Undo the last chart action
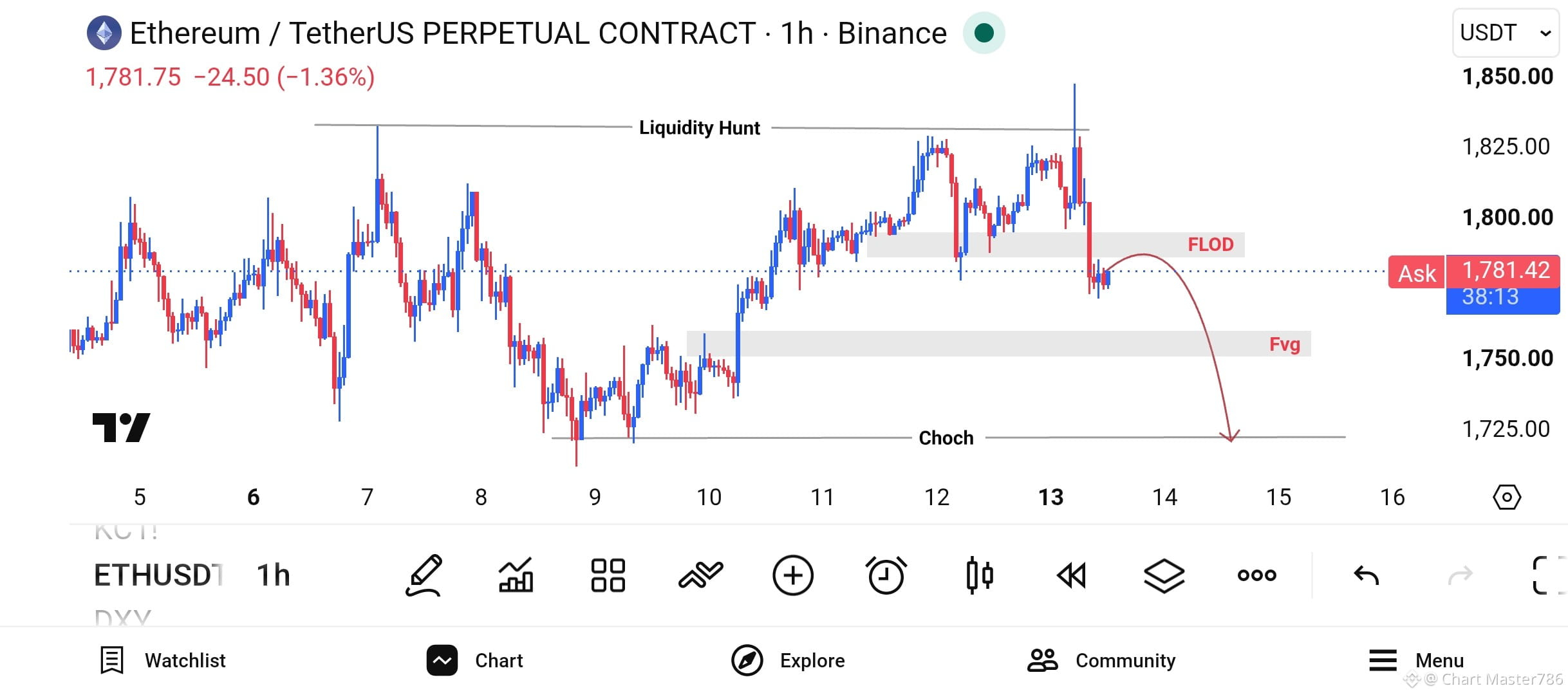This screenshot has height=695, width=1568. [1367, 575]
